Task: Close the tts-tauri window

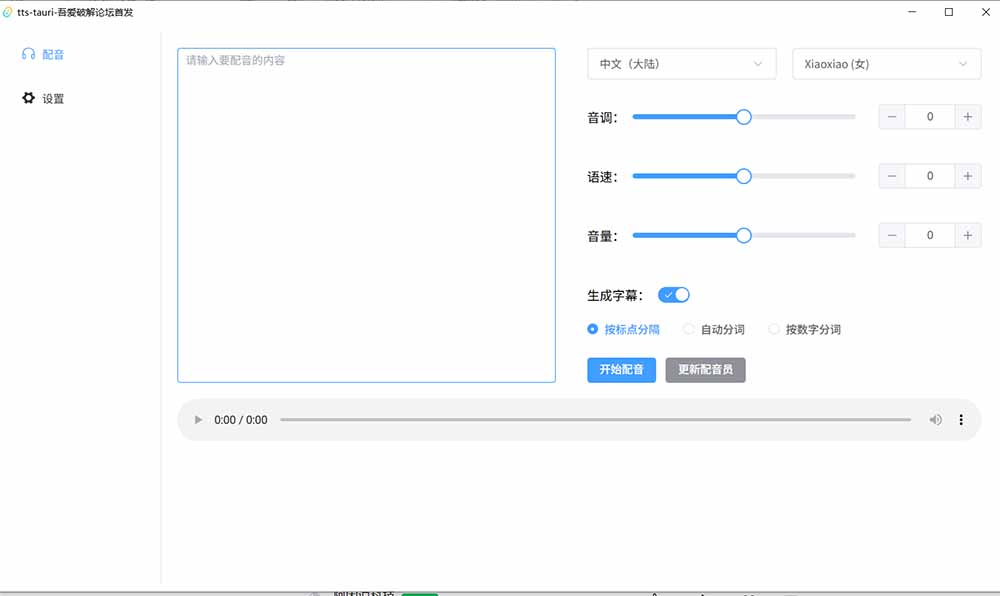Action: (985, 12)
